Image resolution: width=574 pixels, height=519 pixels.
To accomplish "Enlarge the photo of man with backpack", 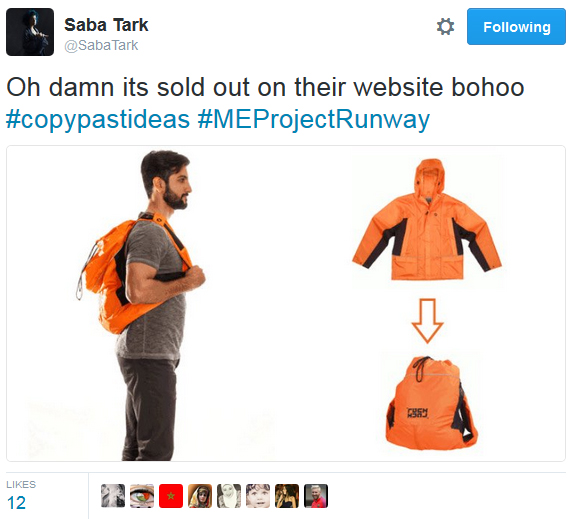I will tap(141, 305).
